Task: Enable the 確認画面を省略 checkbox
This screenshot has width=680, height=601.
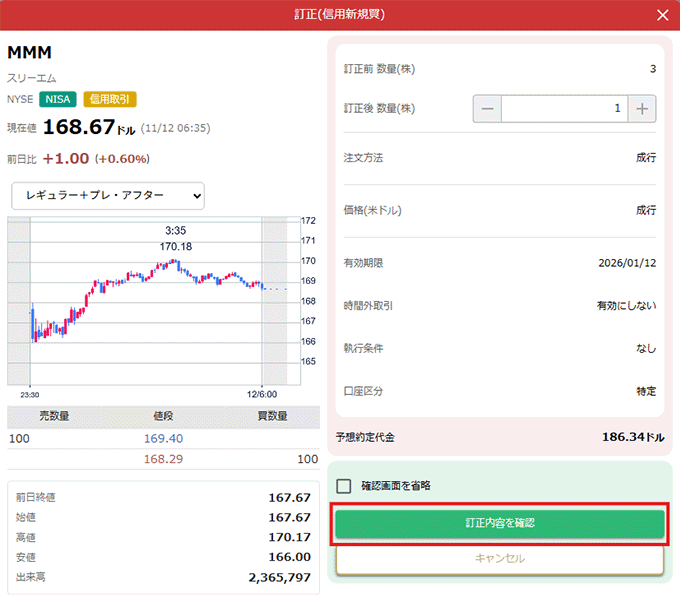Action: 344,486
